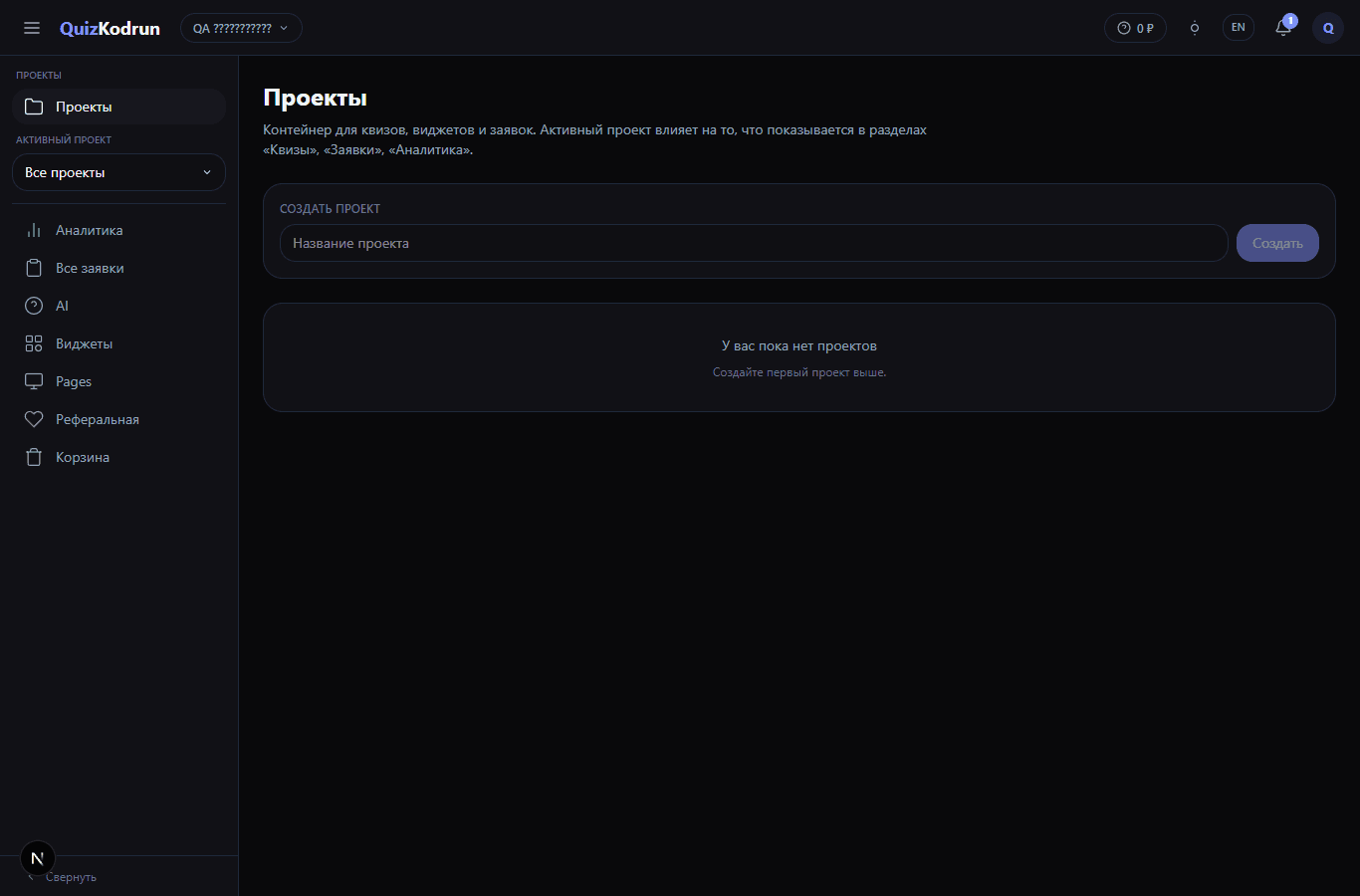The image size is (1360, 896).
Task: Click the text У вас пока нет проектов
Action: pyautogui.click(x=799, y=345)
